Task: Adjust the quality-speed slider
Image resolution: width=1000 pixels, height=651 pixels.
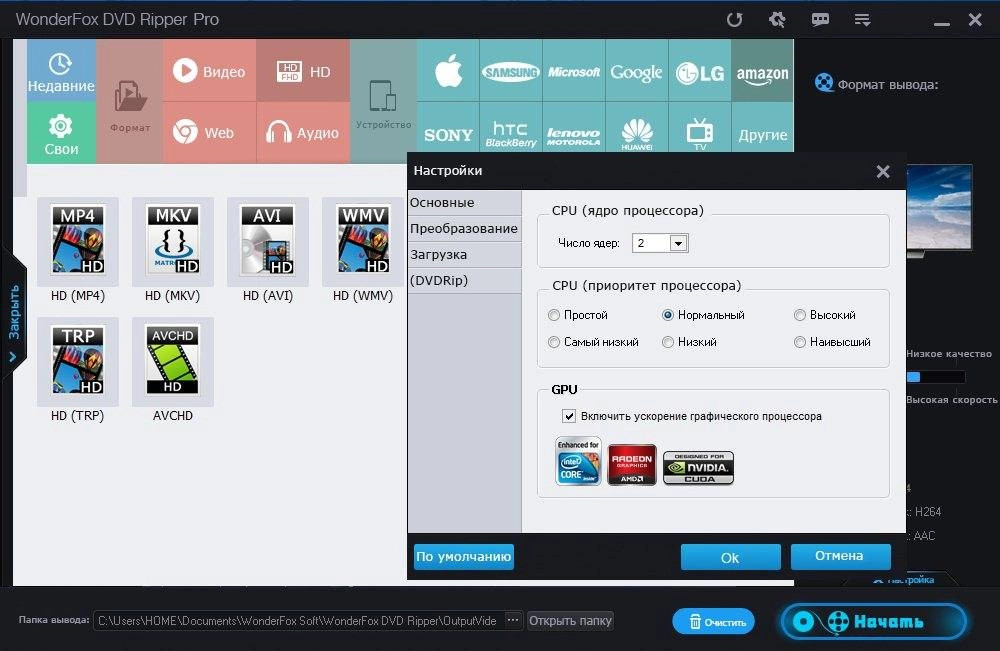Action: pos(936,377)
